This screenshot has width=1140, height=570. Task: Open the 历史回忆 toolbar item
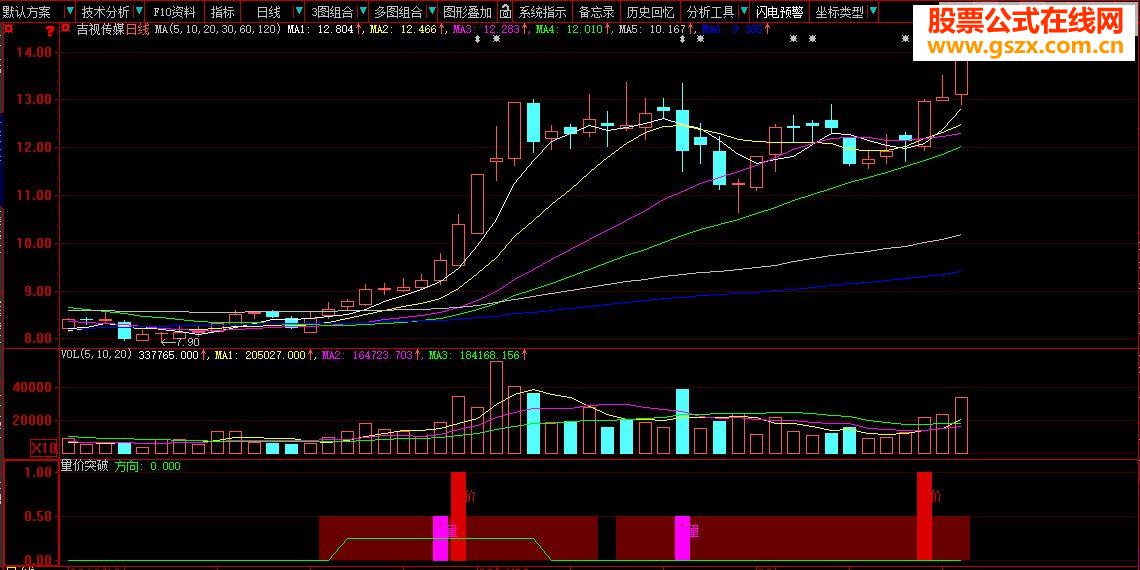[x=650, y=12]
